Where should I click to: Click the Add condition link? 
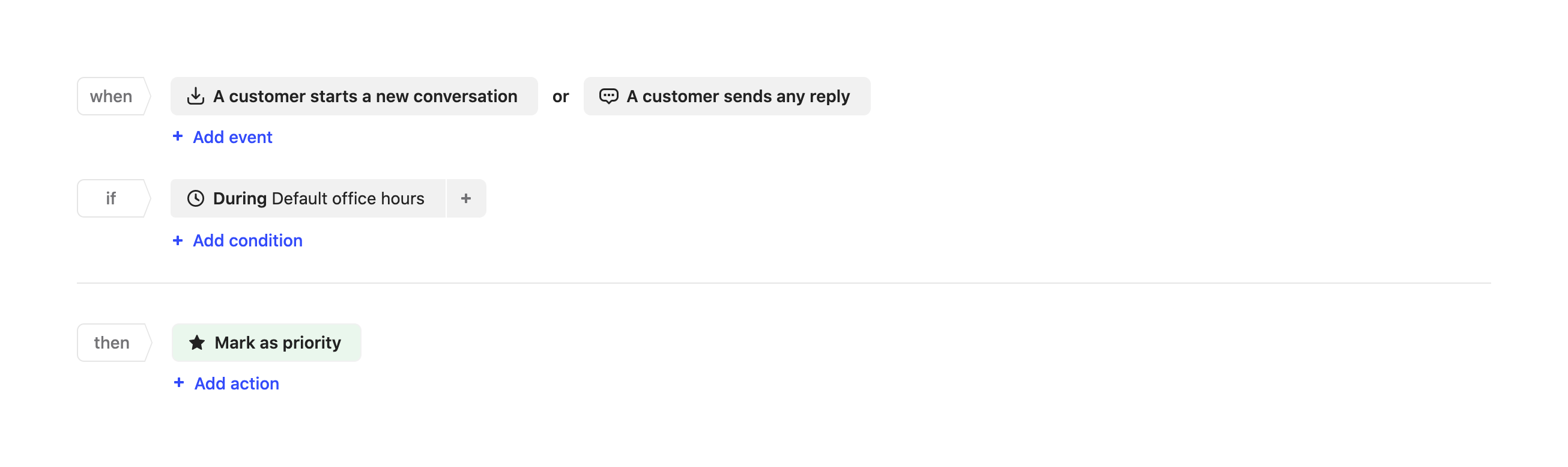click(247, 241)
